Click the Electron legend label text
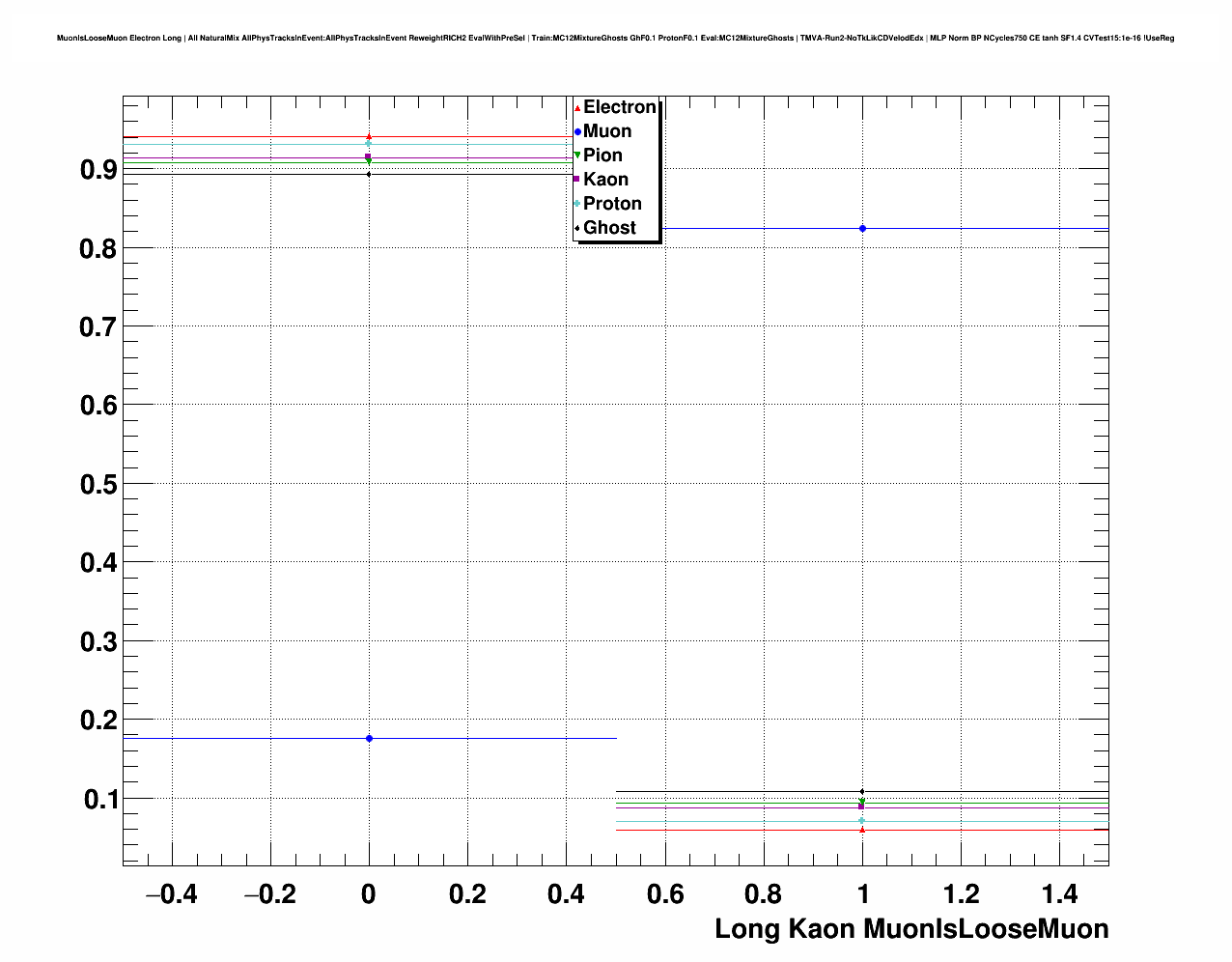 coord(619,107)
